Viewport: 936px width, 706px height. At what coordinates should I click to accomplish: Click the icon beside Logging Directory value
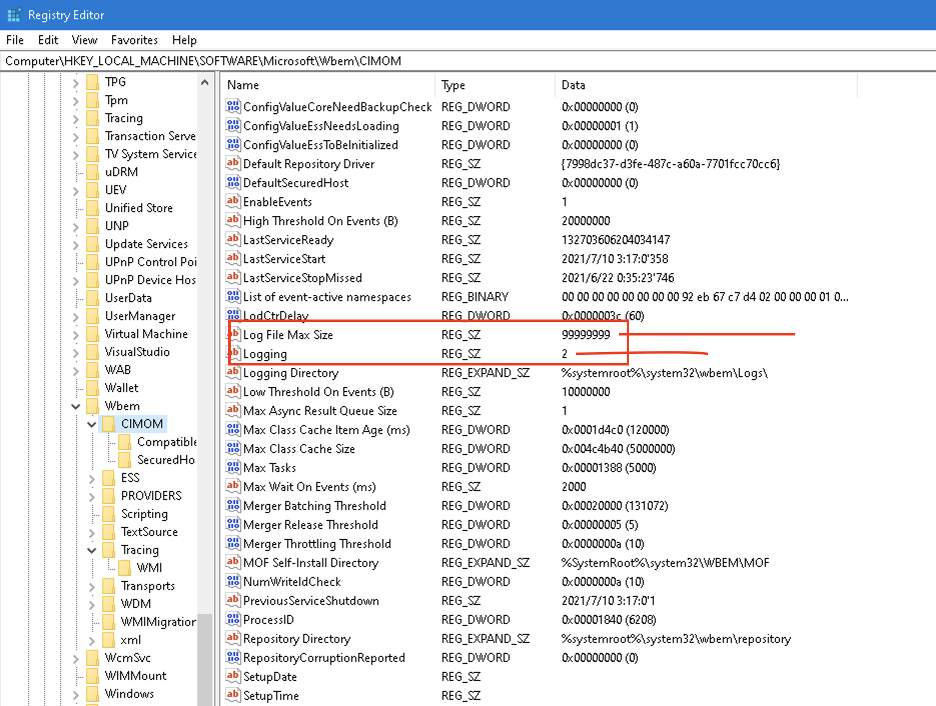point(233,372)
